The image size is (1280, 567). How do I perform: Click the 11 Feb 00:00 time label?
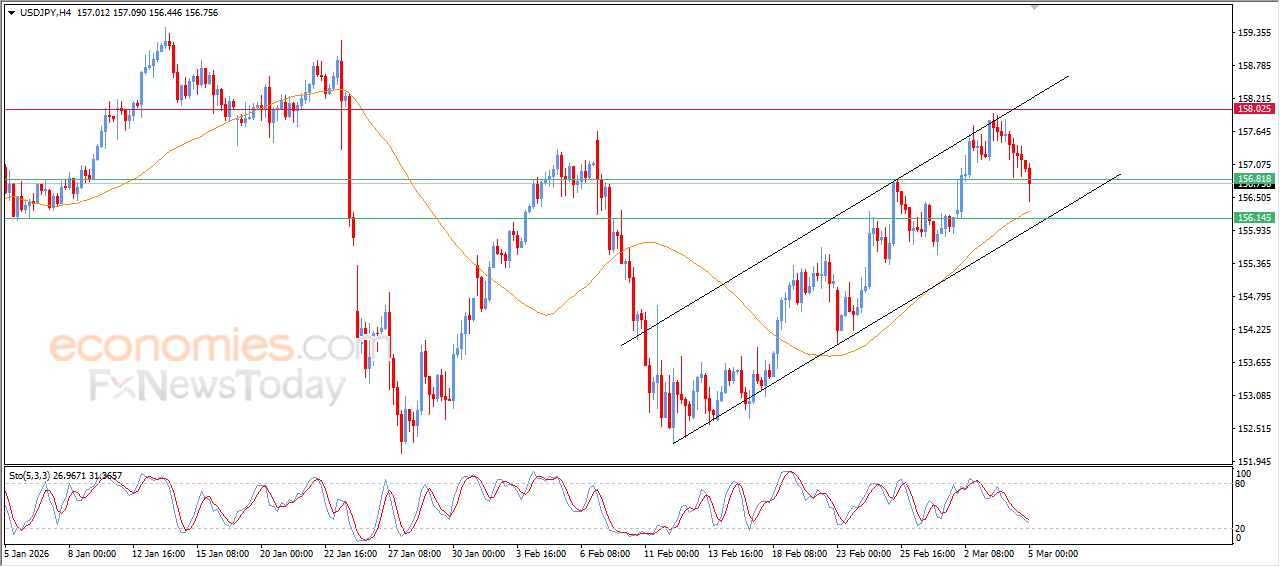(x=672, y=553)
